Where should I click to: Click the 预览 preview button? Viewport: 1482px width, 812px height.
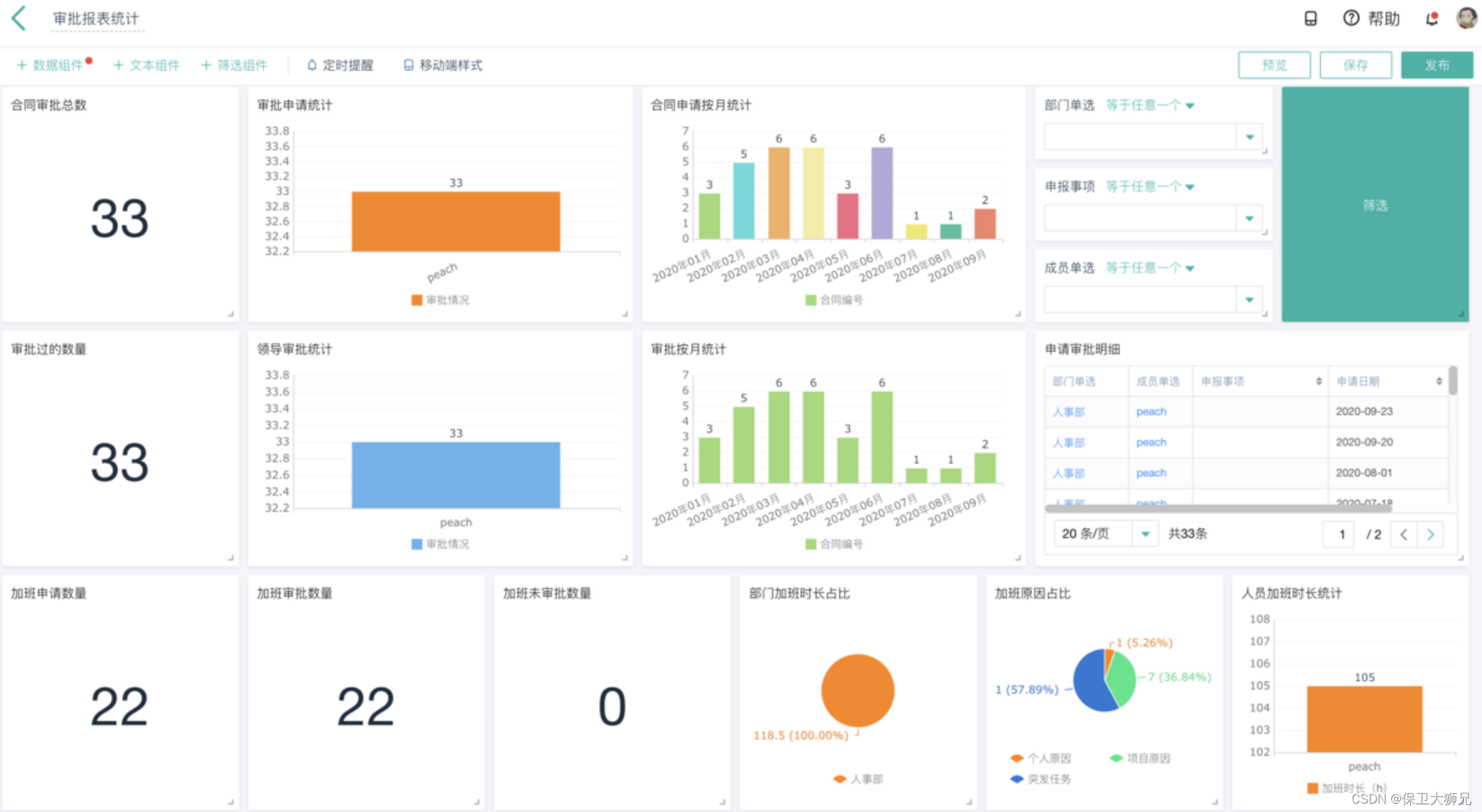[1274, 65]
